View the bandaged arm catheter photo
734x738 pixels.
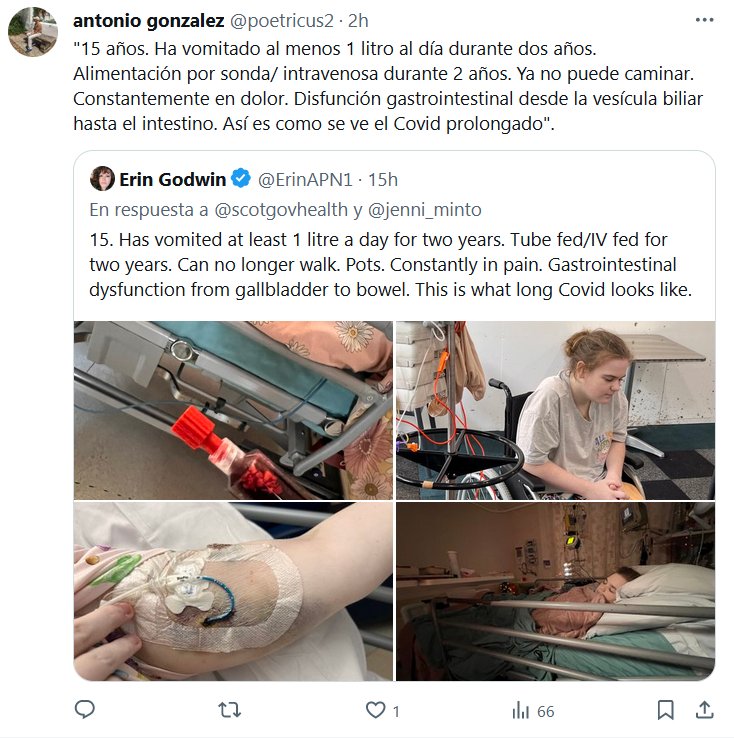pos(233,591)
